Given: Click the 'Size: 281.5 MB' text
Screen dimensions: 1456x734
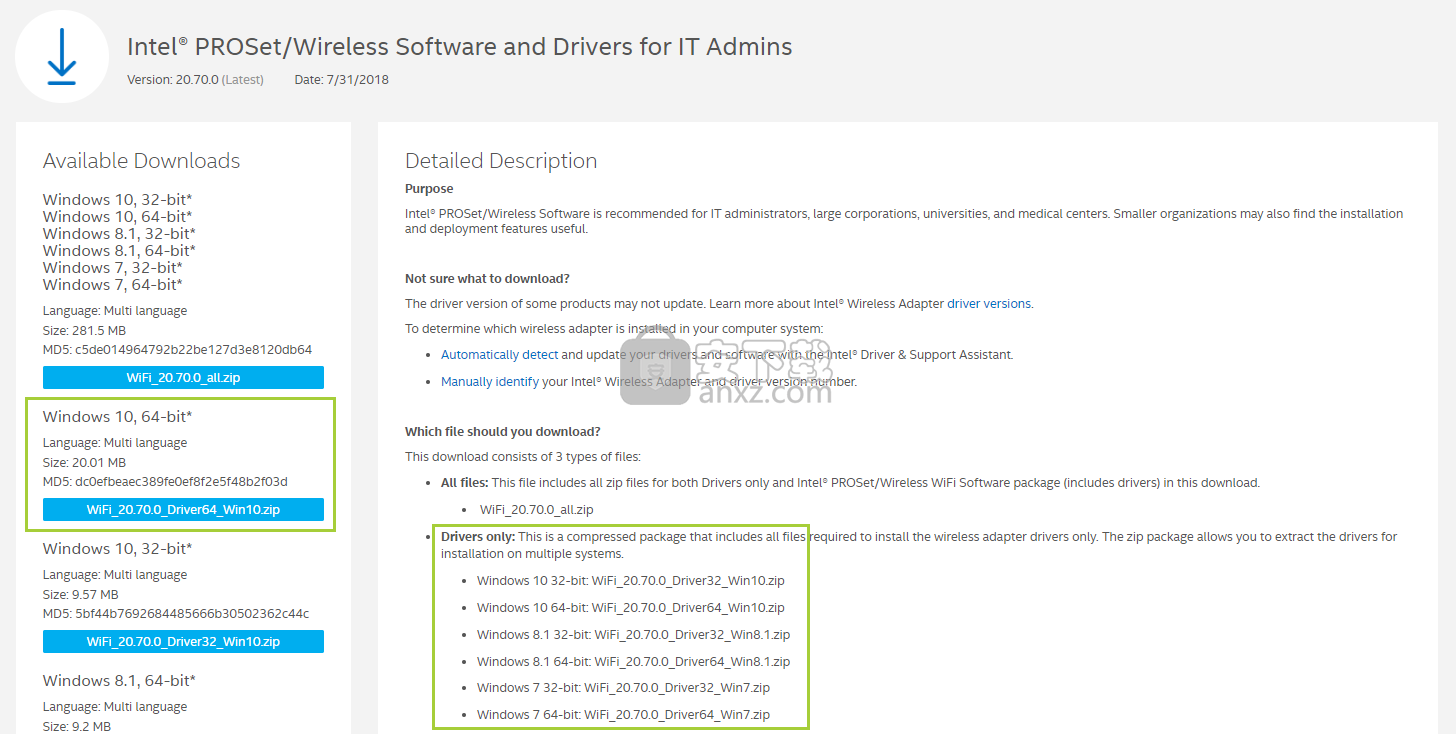Looking at the screenshot, I should pyautogui.click(x=84, y=330).
